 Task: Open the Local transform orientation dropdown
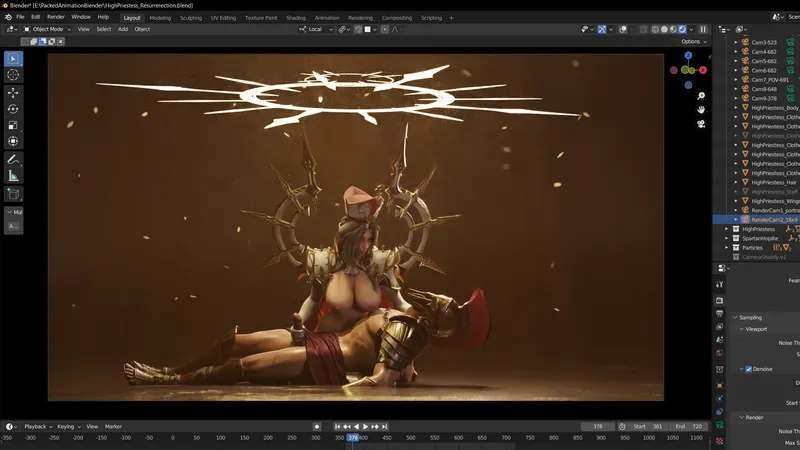click(x=316, y=30)
